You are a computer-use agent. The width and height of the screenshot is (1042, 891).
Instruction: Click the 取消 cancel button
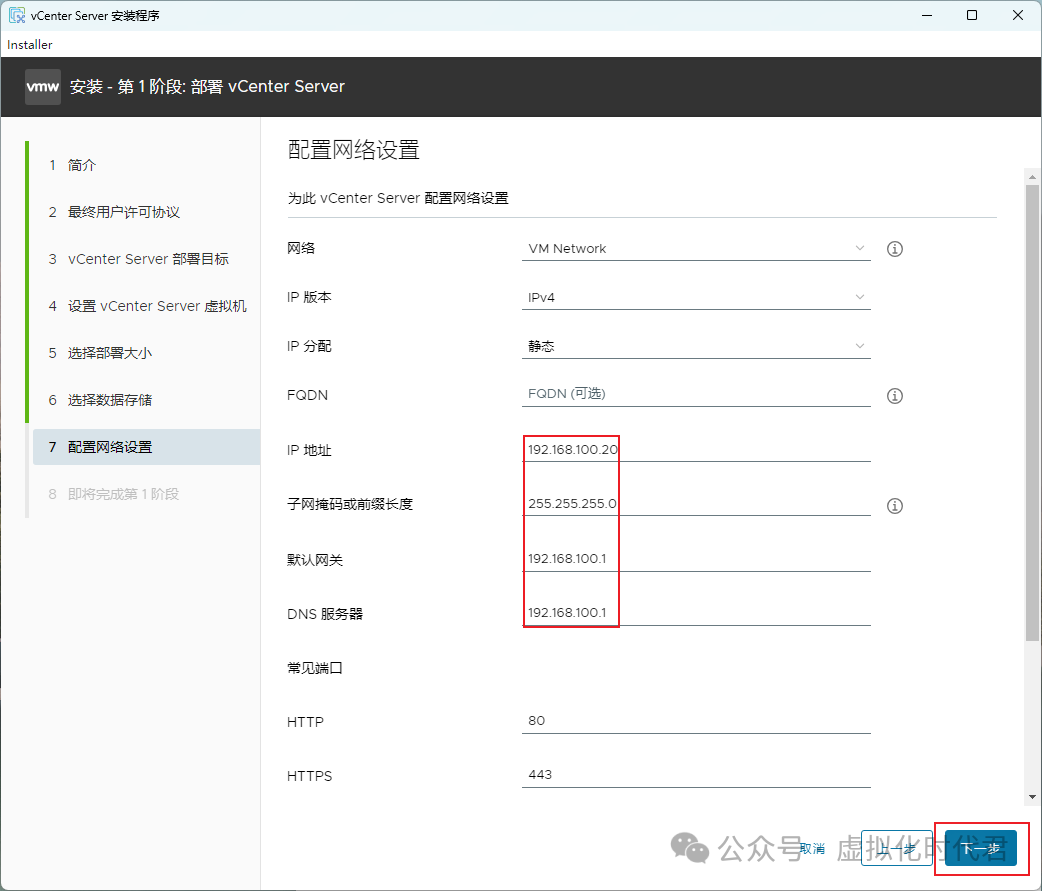[x=812, y=848]
